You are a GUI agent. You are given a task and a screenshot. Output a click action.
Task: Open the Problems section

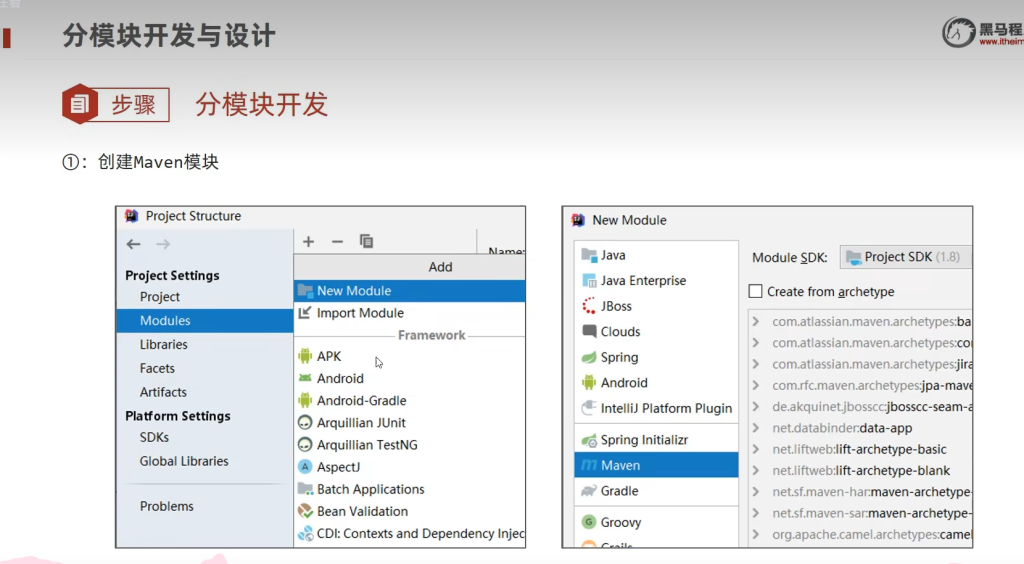coord(167,506)
